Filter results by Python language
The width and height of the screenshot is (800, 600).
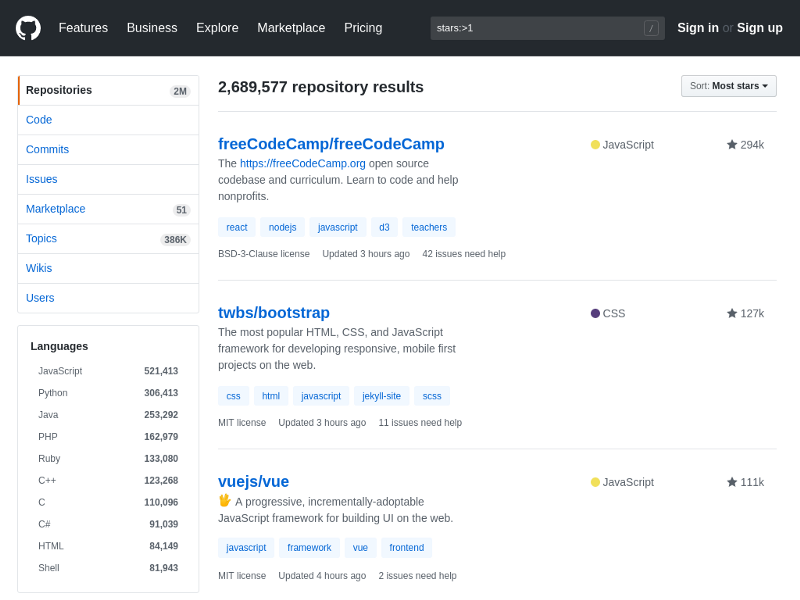click(x=108, y=393)
